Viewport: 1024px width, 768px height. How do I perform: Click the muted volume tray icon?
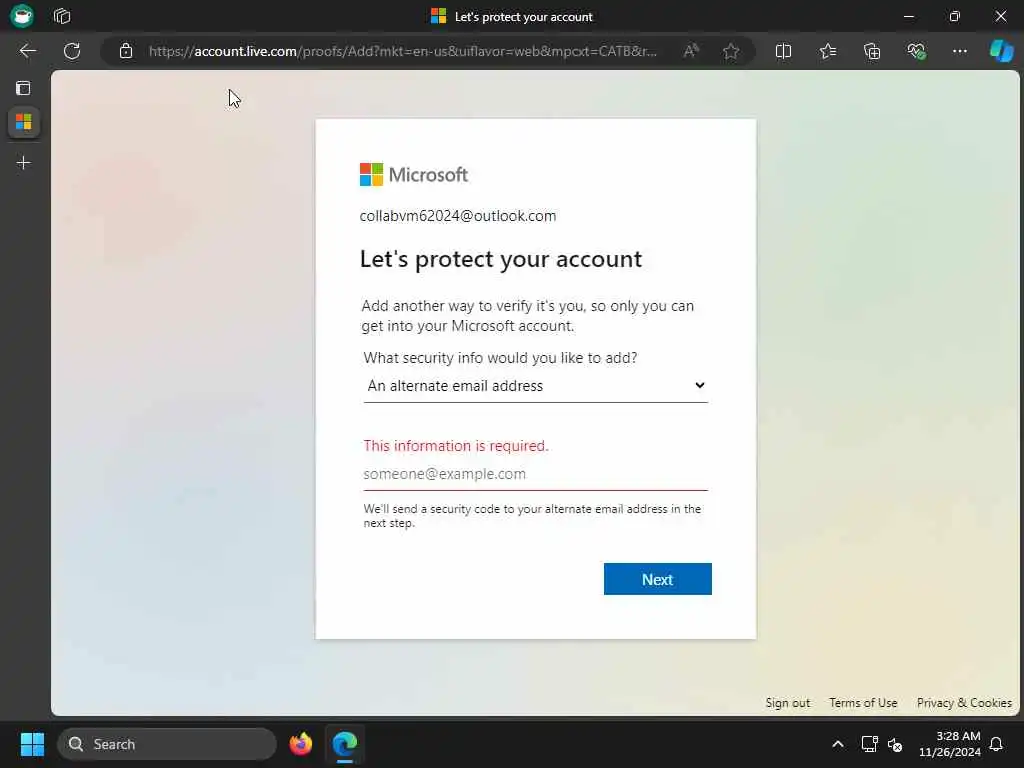click(895, 744)
